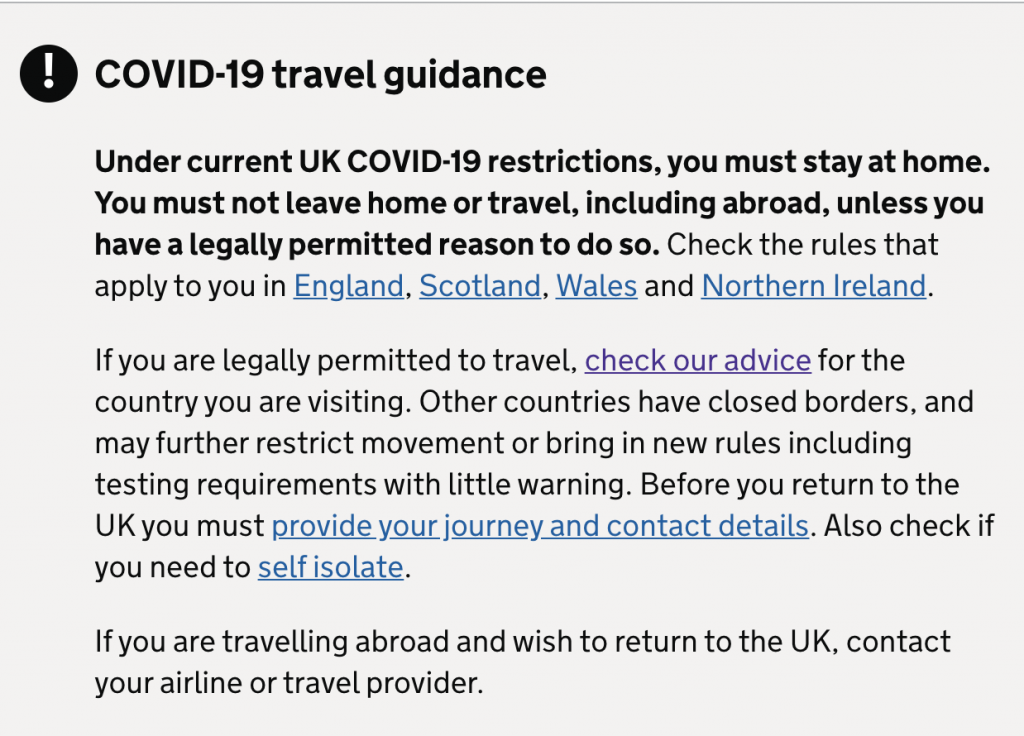Click the 'legally permitted reason' bold sentence
1024x736 pixels.
[377, 245]
